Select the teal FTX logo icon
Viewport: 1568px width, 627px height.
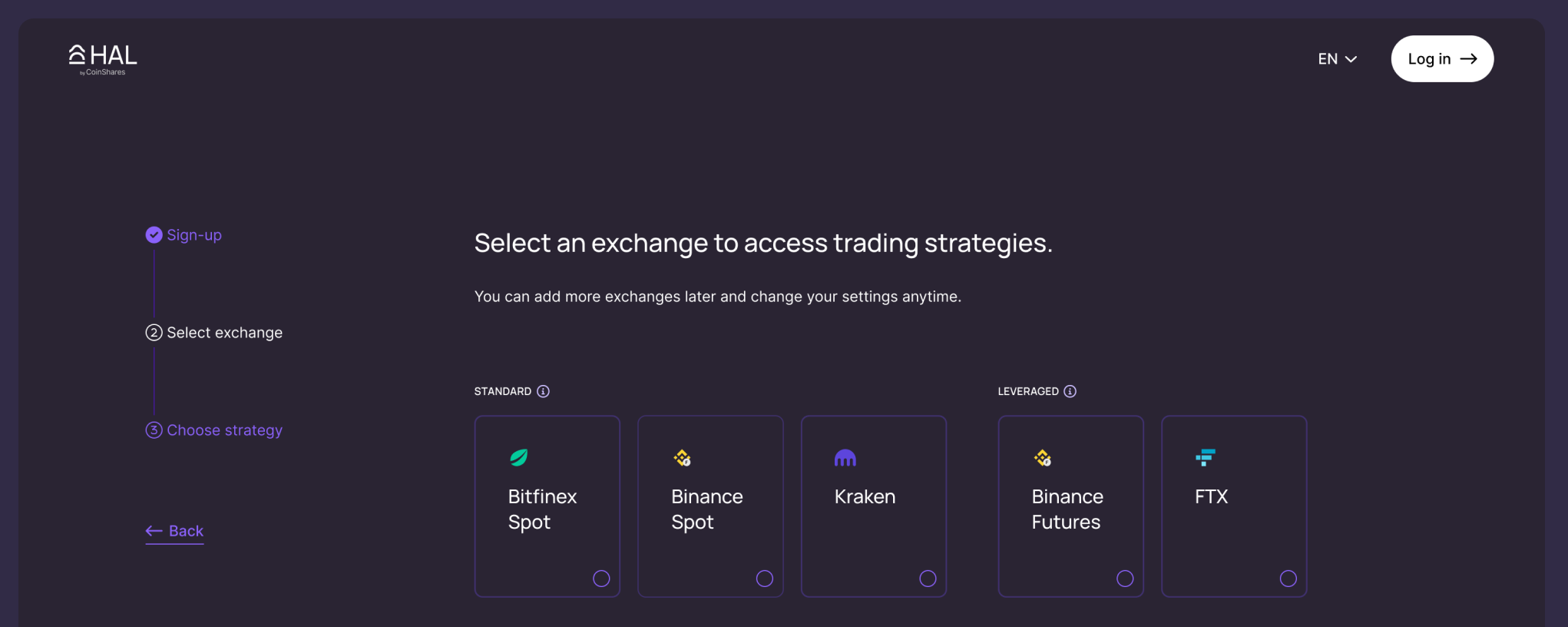click(x=1206, y=456)
